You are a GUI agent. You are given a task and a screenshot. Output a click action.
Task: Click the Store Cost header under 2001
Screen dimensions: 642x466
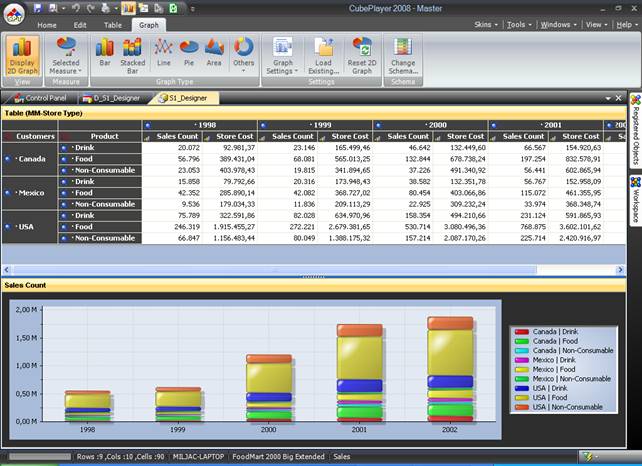click(x=576, y=136)
